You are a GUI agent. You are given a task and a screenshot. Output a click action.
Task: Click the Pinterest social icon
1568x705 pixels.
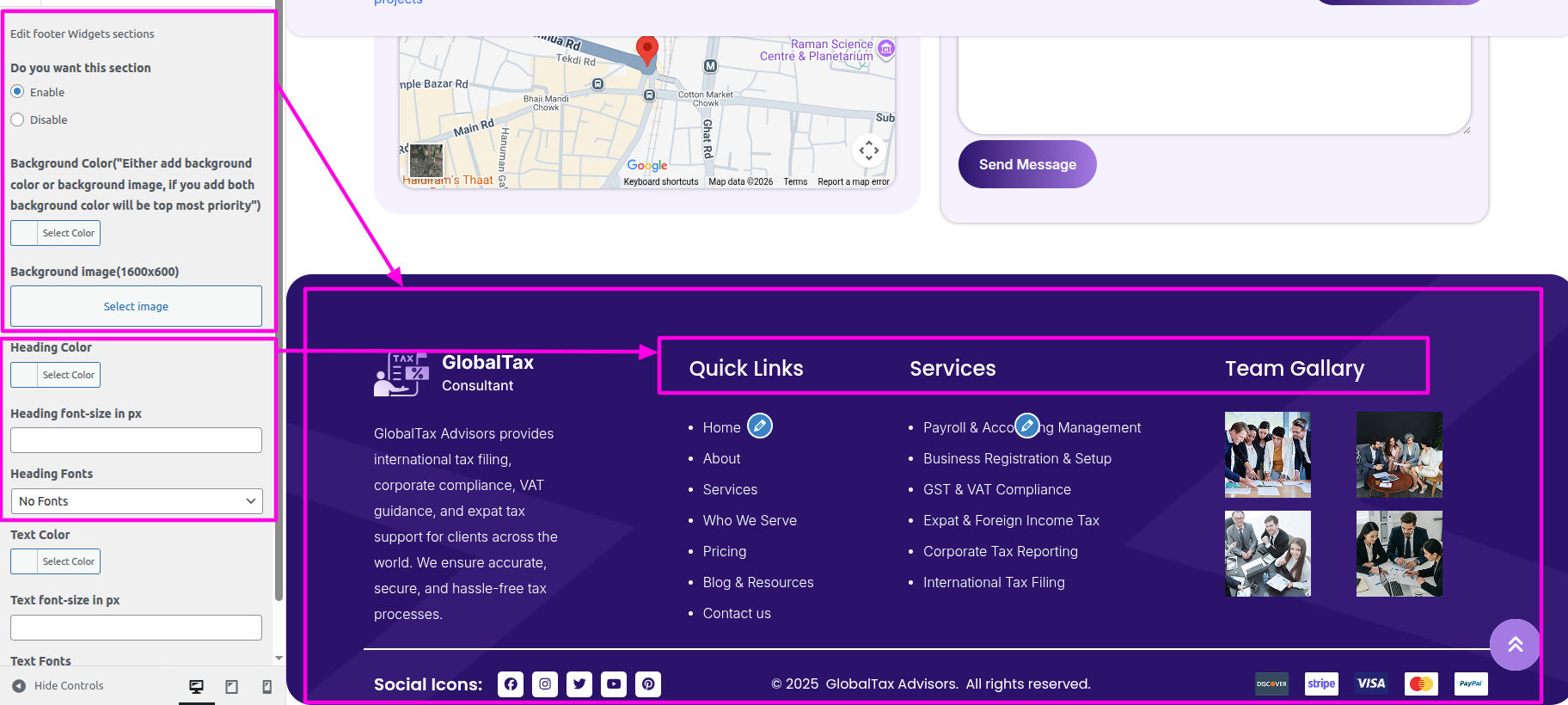(648, 684)
